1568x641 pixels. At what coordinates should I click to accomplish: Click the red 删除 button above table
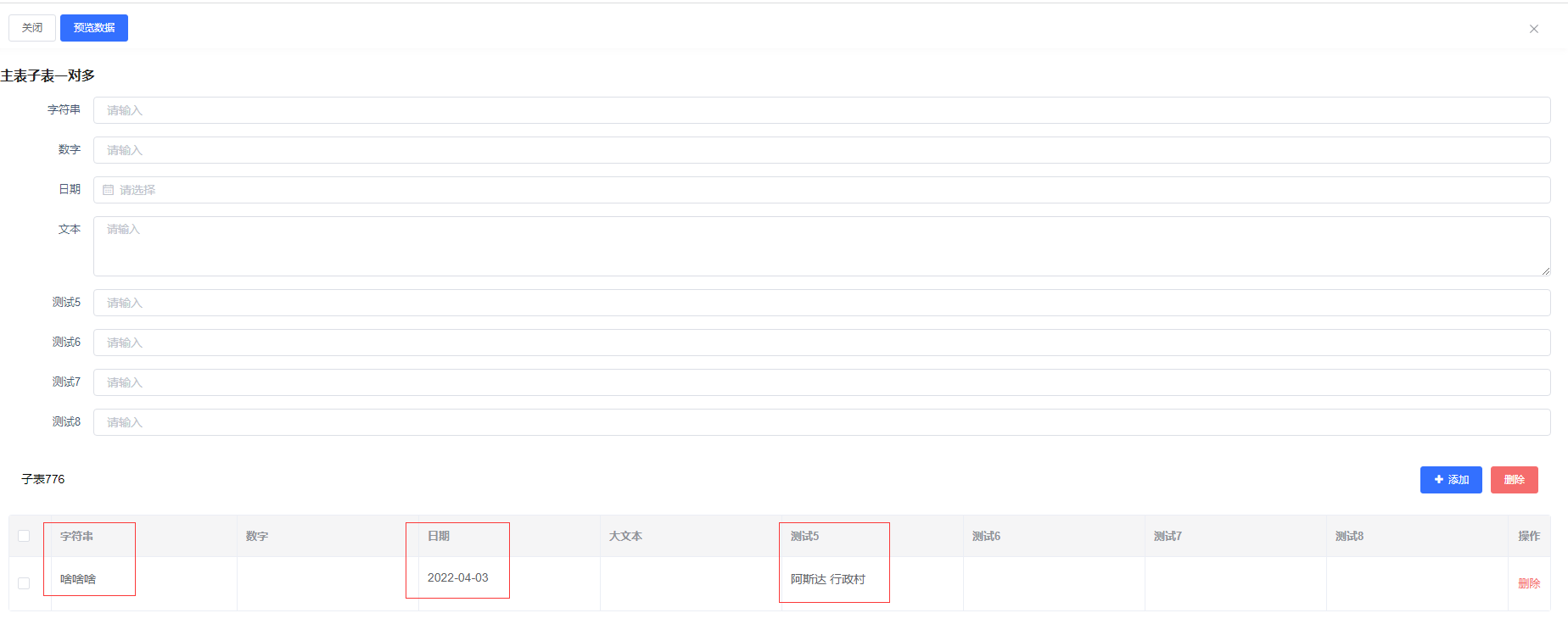pos(1514,480)
